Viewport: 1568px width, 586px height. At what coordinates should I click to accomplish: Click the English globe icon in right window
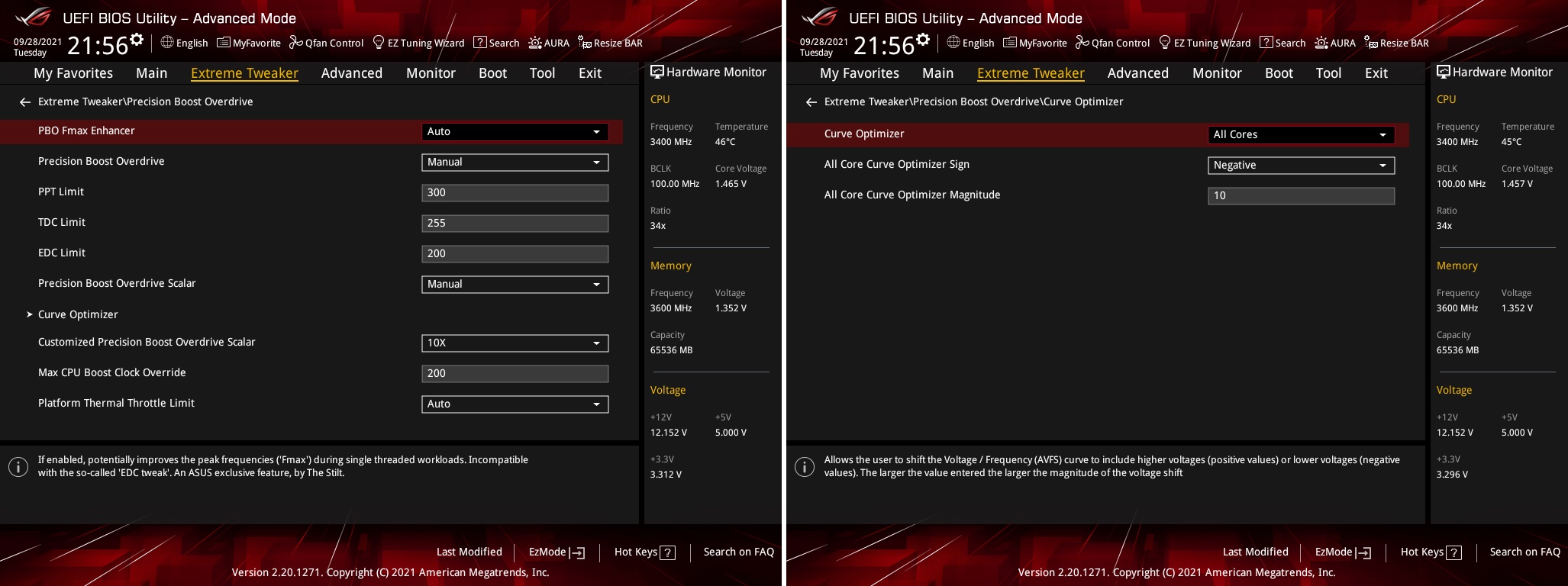[x=953, y=42]
